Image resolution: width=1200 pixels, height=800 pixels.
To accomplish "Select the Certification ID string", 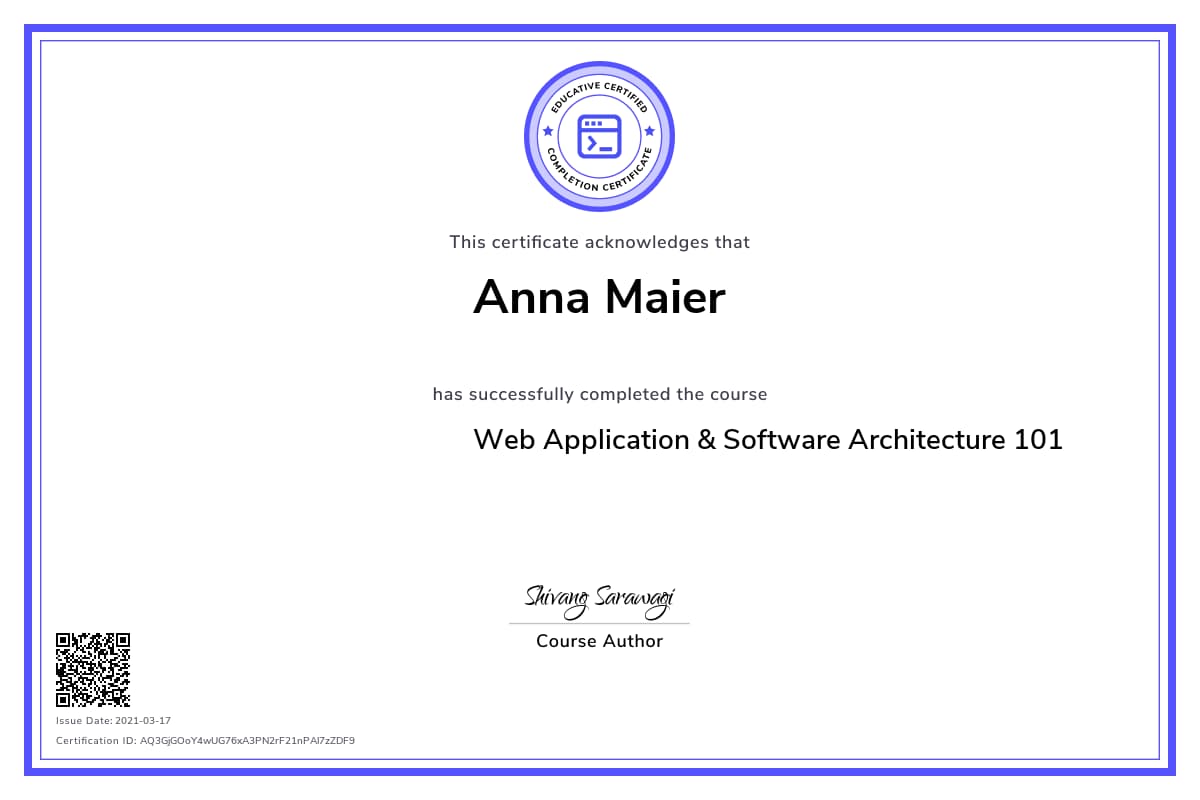I will [x=206, y=741].
